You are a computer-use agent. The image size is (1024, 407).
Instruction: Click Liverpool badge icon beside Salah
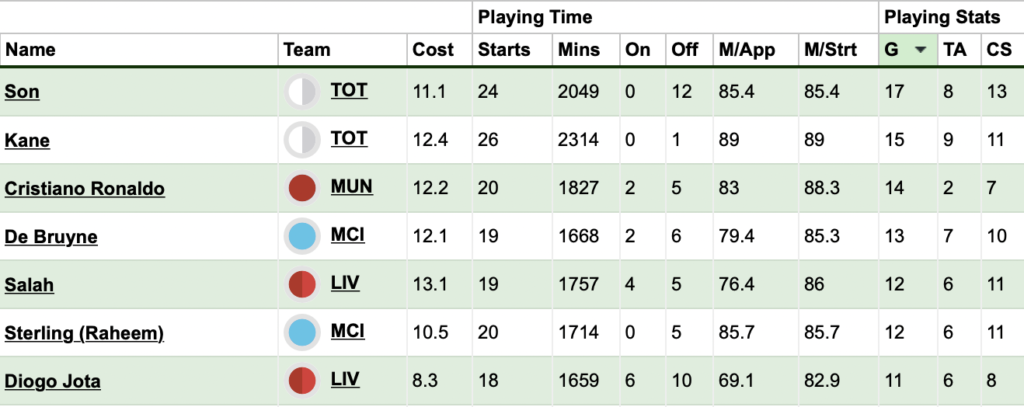(302, 285)
